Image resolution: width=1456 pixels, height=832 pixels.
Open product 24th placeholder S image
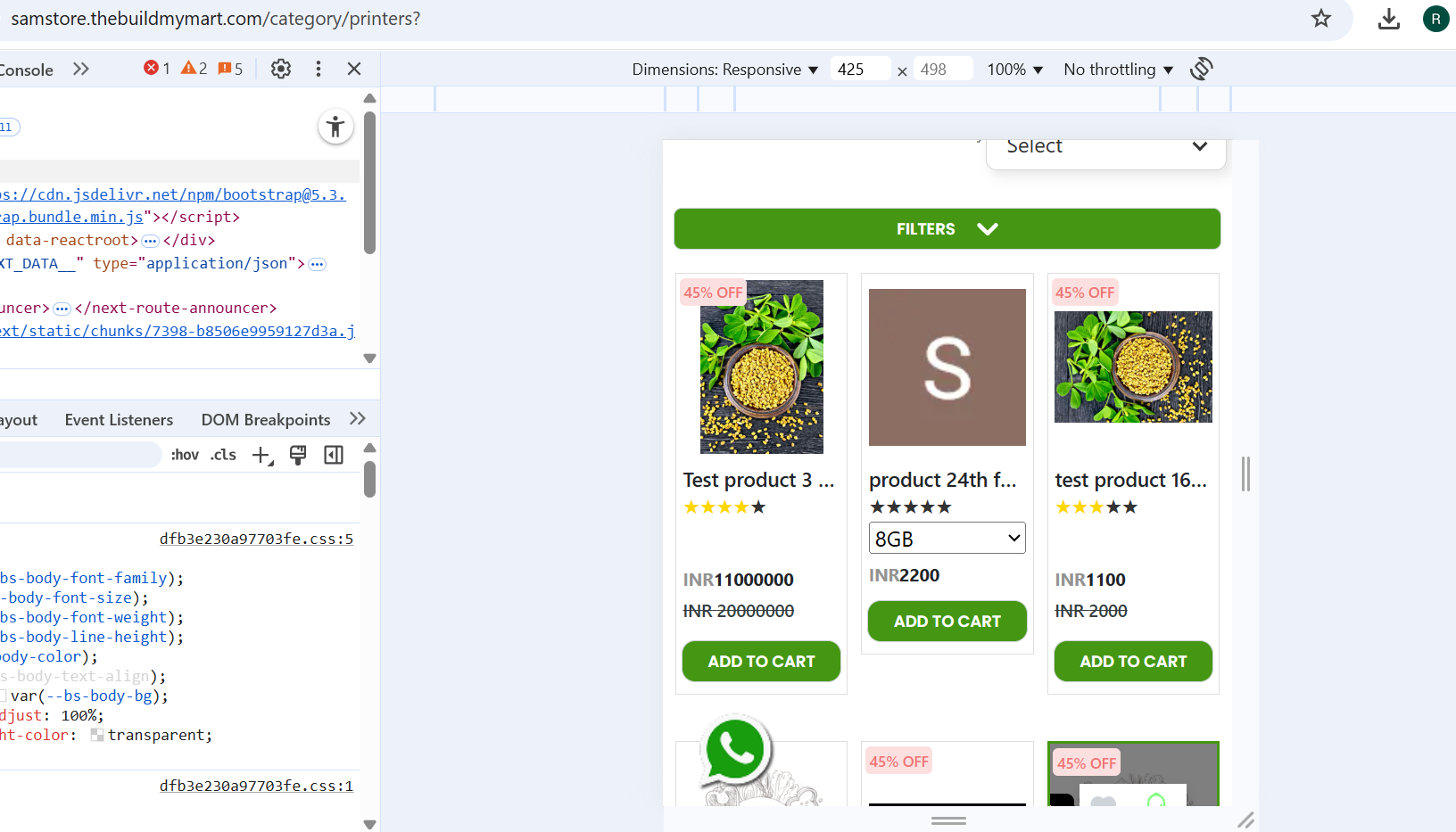(947, 367)
